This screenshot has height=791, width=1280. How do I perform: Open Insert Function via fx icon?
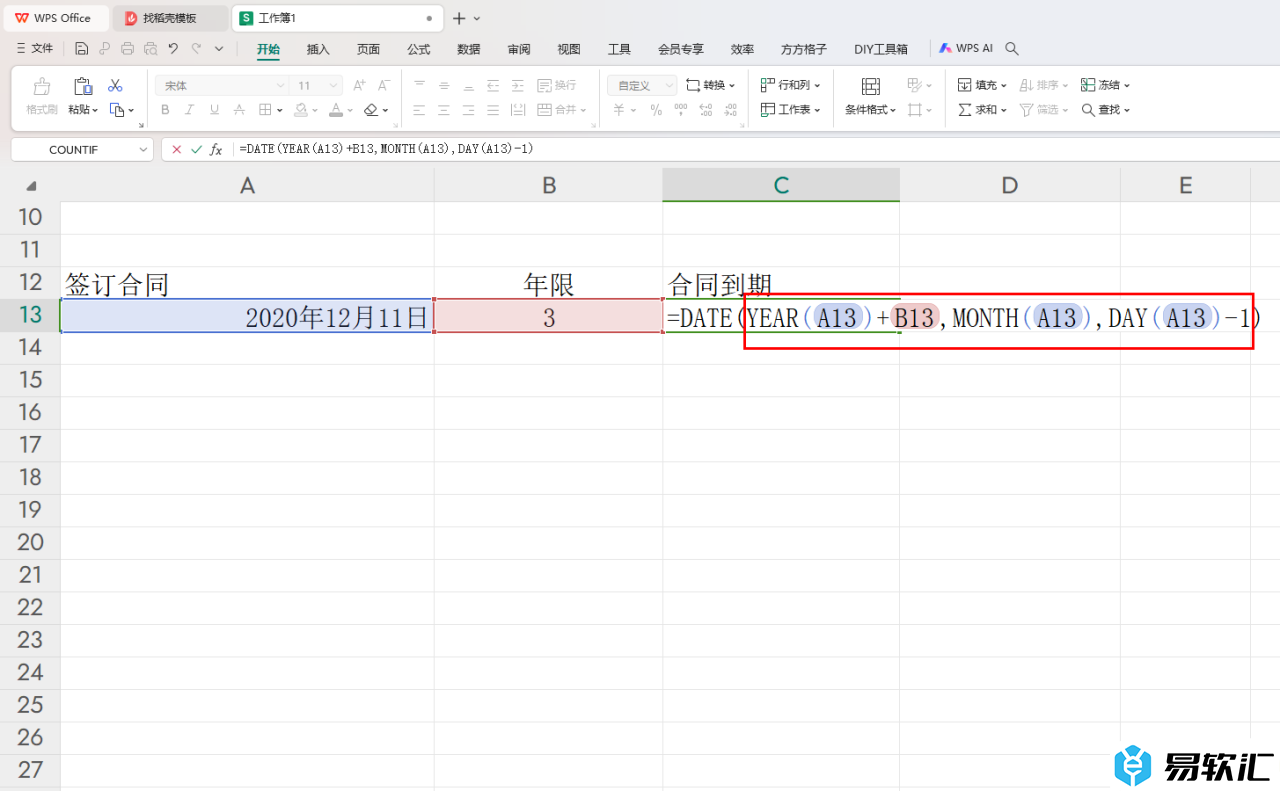coord(216,149)
